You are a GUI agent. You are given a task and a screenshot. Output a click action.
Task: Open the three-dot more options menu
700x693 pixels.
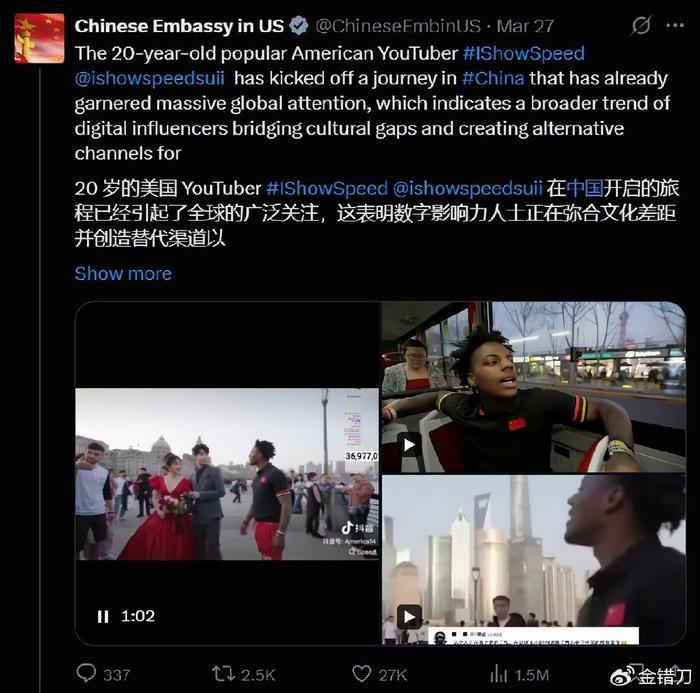(x=675, y=25)
